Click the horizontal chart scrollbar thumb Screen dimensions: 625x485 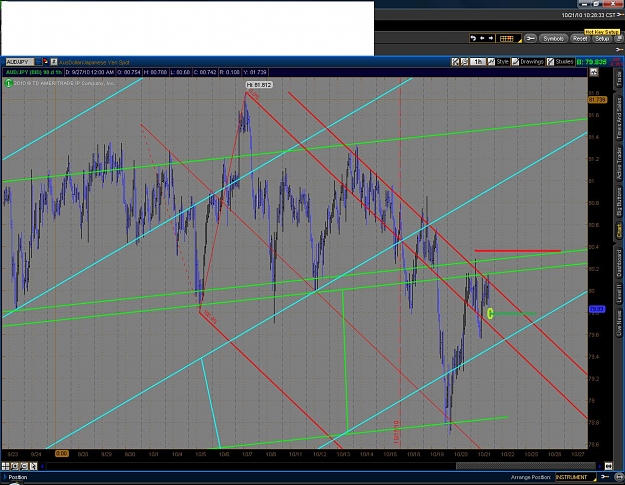(x=525, y=466)
